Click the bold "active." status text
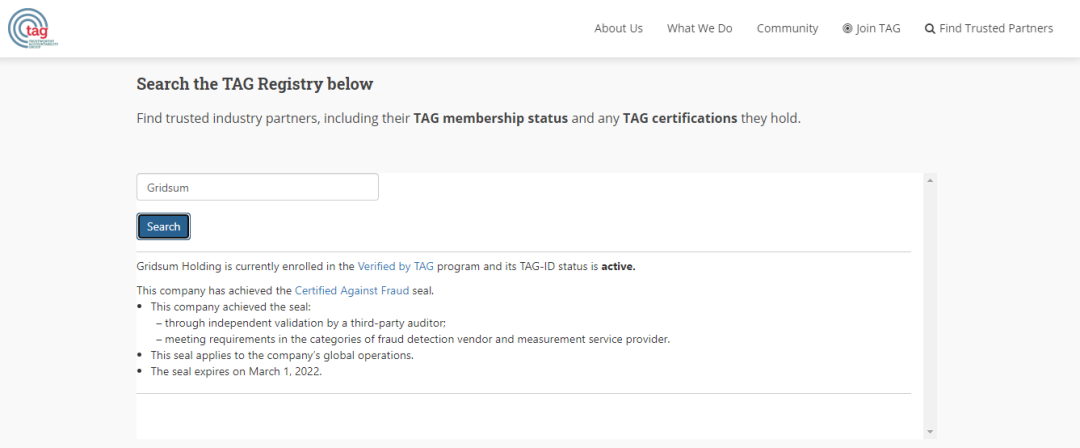Screen dimensions: 1080x448 pos(618,267)
